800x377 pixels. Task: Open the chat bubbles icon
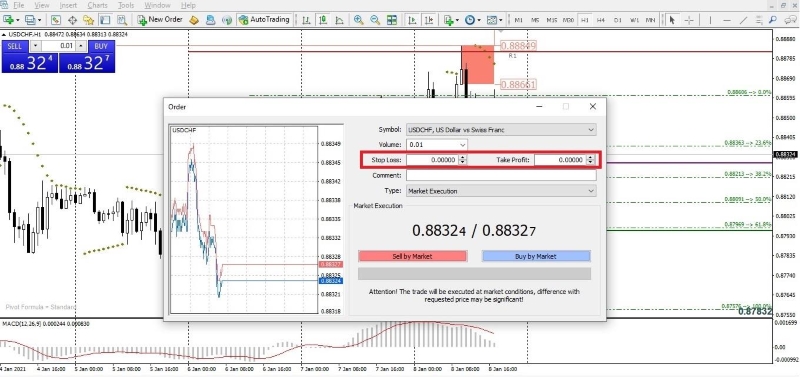[x=790, y=20]
